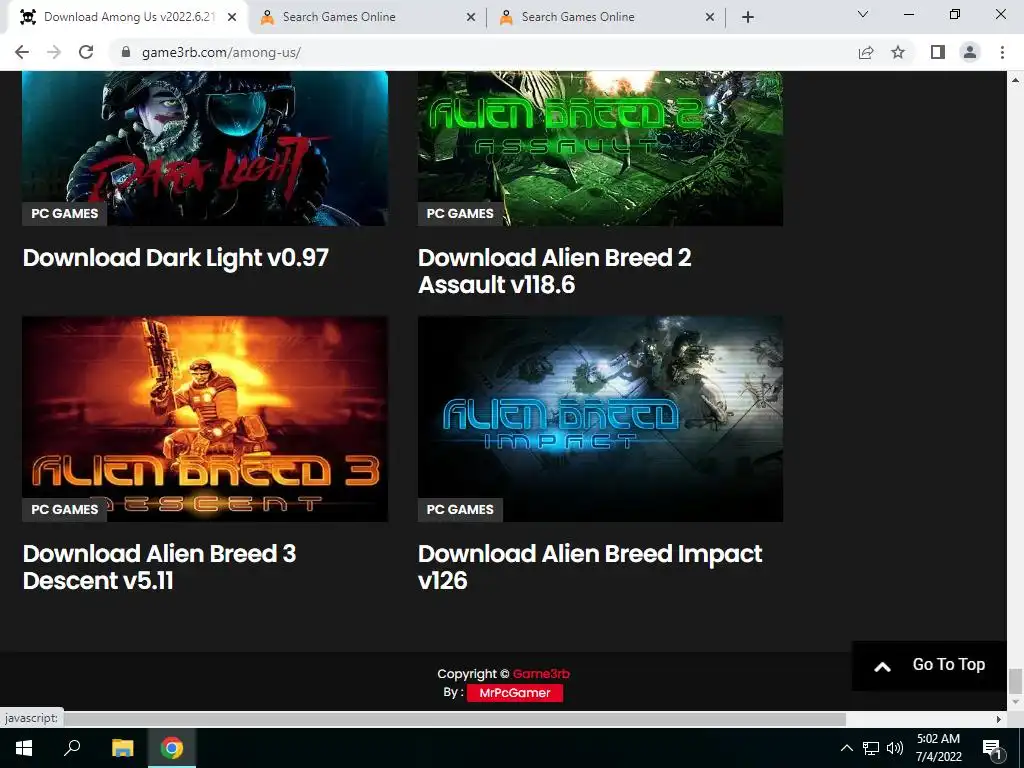1024x768 pixels.
Task: Open the Alien Breed Impact thumbnail
Action: pyautogui.click(x=600, y=419)
